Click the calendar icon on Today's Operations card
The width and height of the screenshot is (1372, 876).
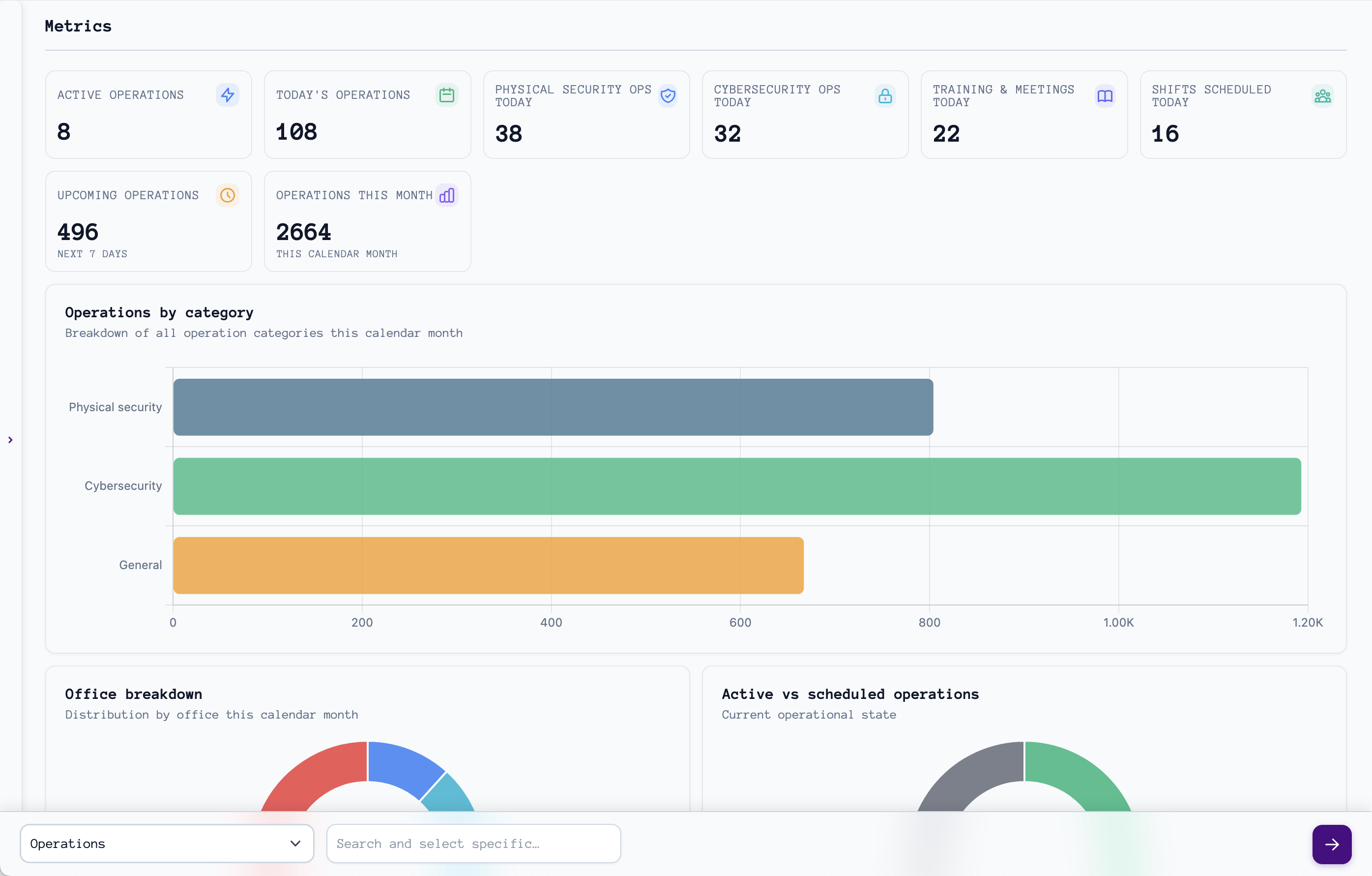click(448, 95)
